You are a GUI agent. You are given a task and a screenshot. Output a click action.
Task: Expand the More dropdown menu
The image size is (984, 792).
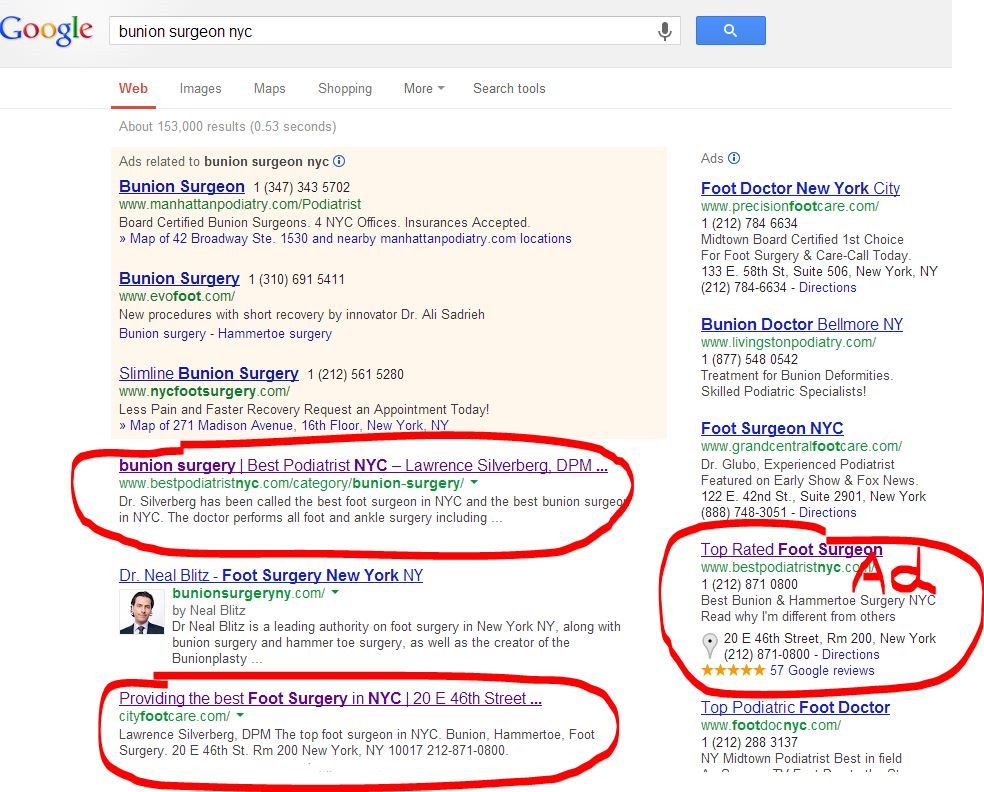tap(424, 88)
